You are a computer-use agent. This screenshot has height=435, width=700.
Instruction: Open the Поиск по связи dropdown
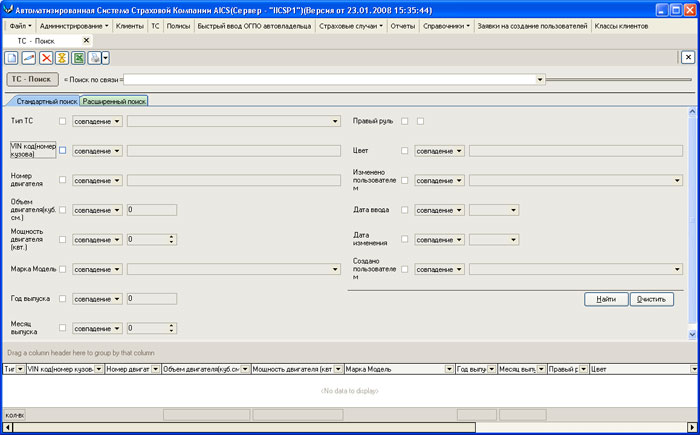540,79
